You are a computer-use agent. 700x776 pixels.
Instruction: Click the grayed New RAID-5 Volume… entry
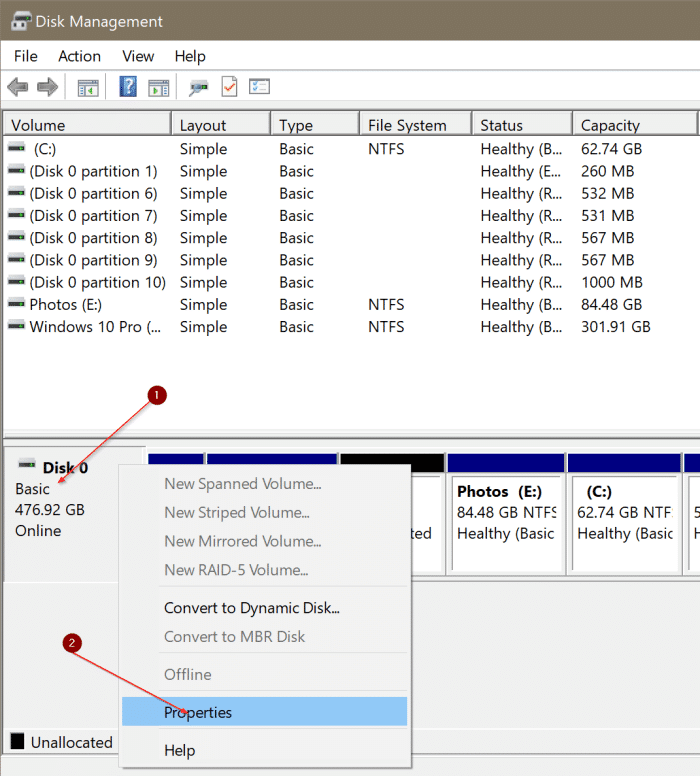[x=264, y=570]
